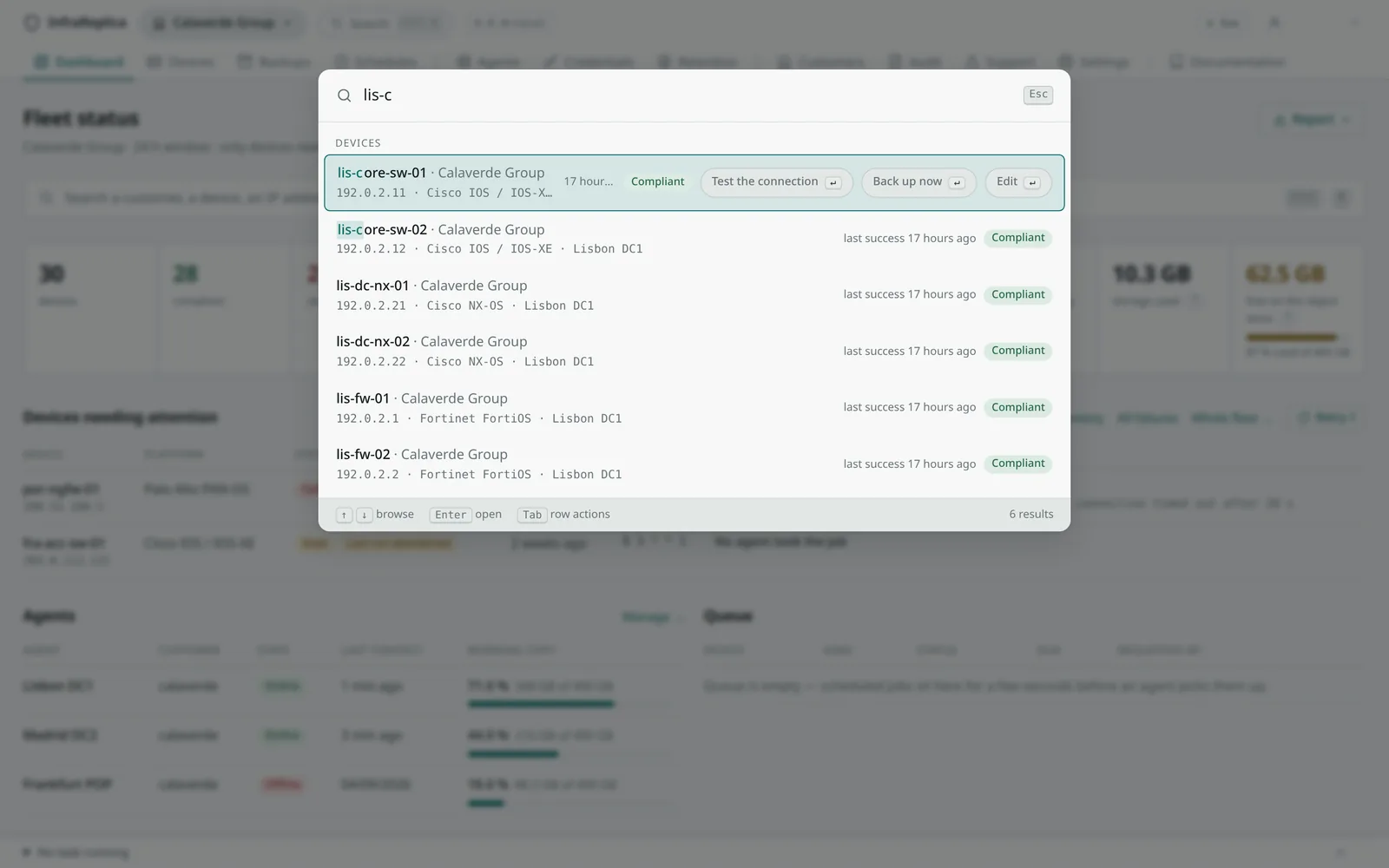Click the Compliant badge on lis-fw-01
The image size is (1389, 868).
click(x=1017, y=407)
